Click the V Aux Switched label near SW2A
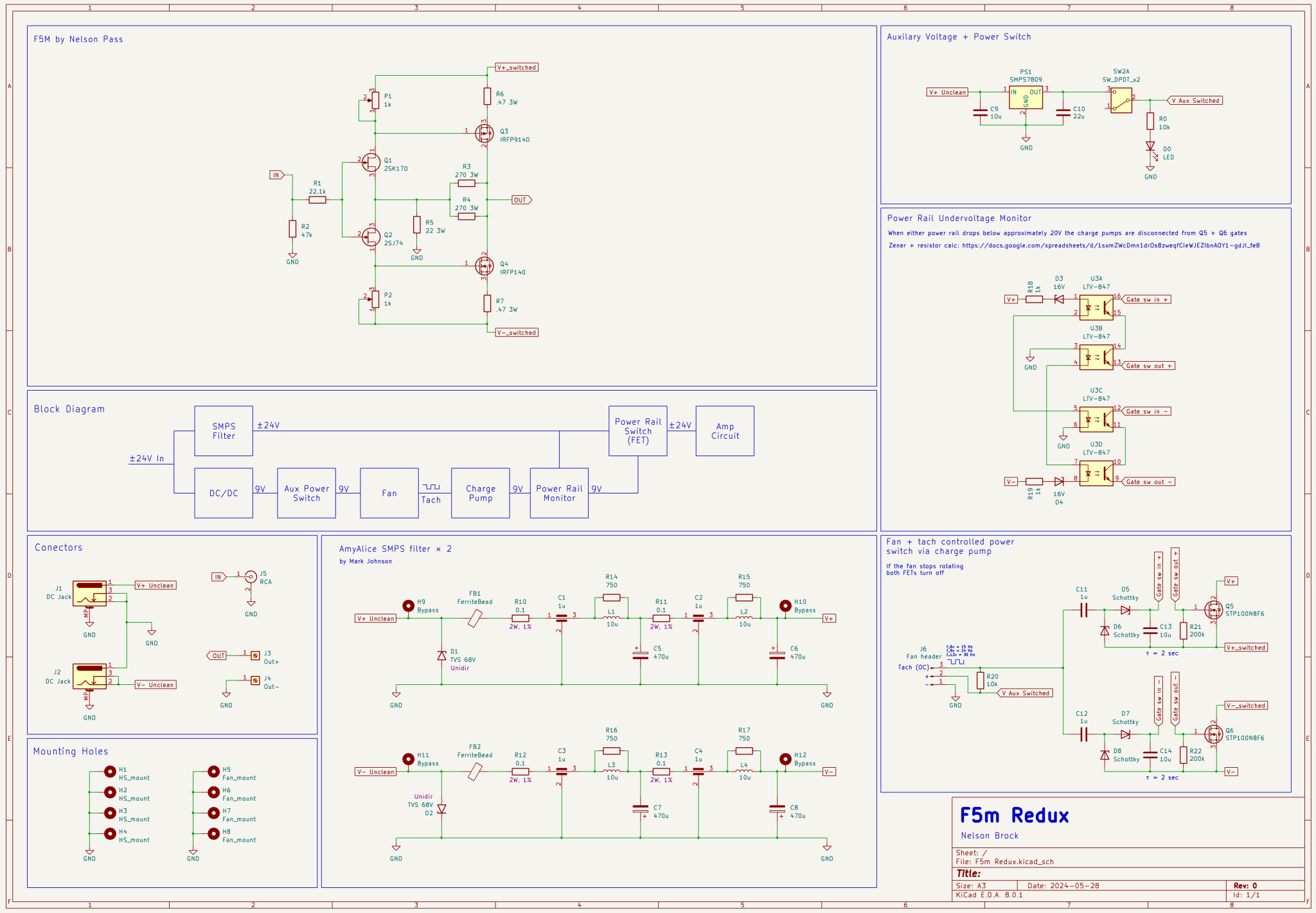 pyautogui.click(x=1195, y=100)
